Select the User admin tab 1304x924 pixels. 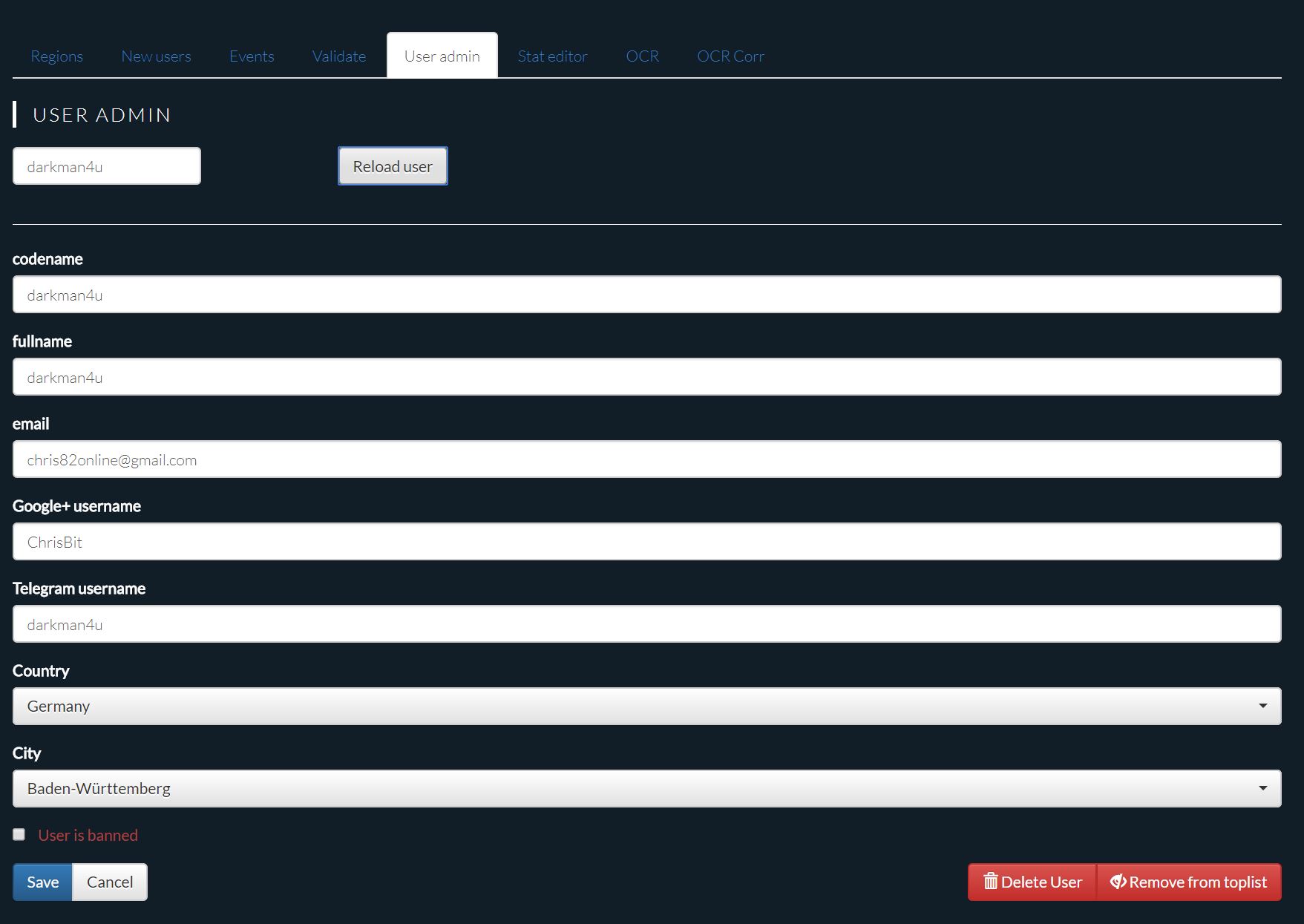[442, 56]
